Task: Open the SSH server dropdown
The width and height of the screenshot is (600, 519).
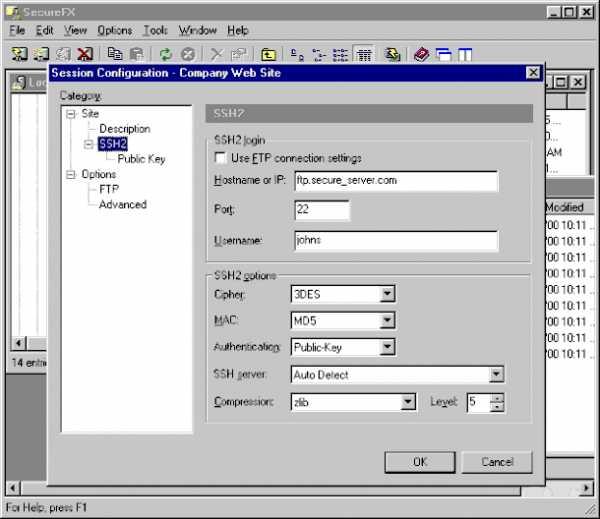Action: (x=496, y=374)
